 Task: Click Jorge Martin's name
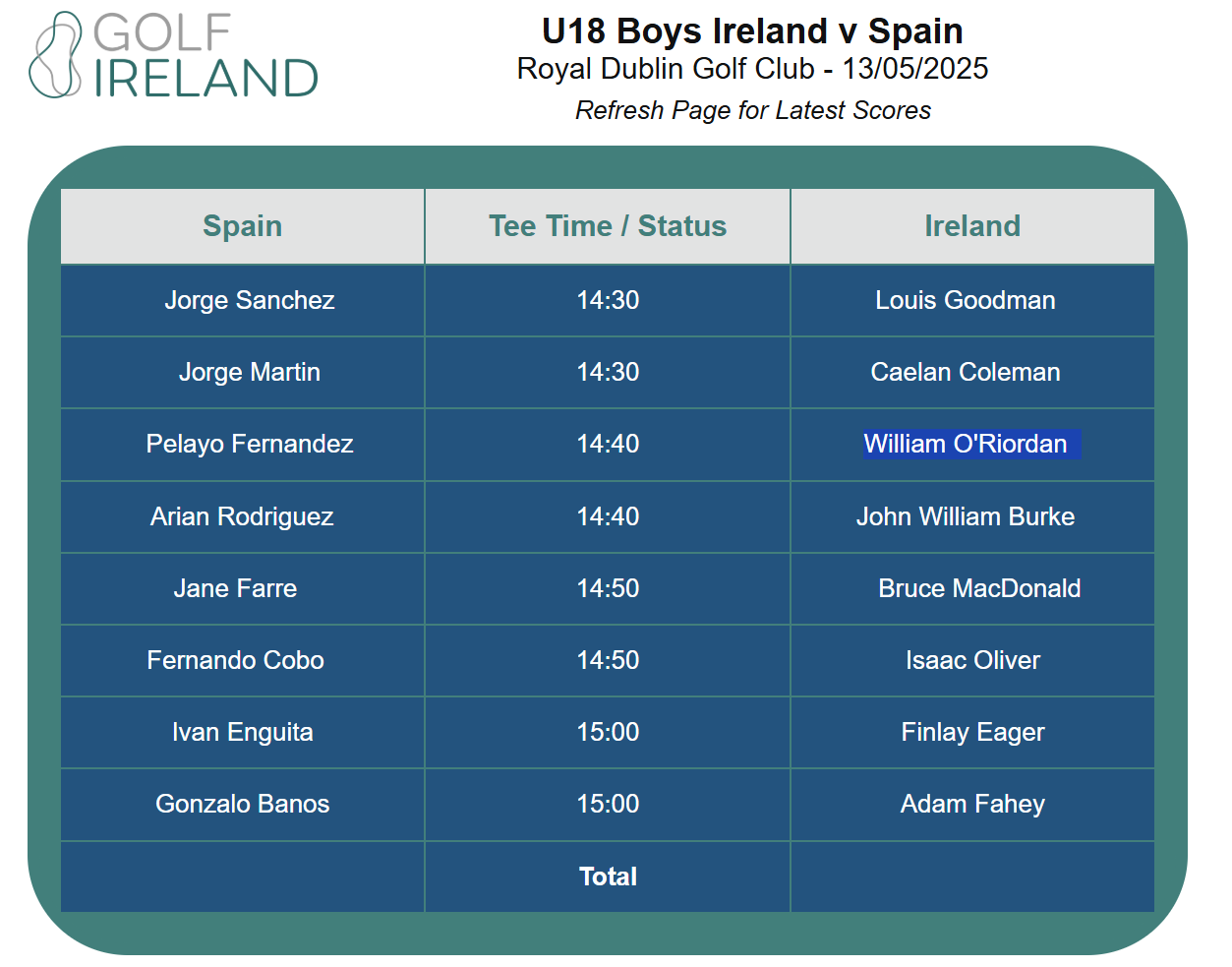pos(250,372)
